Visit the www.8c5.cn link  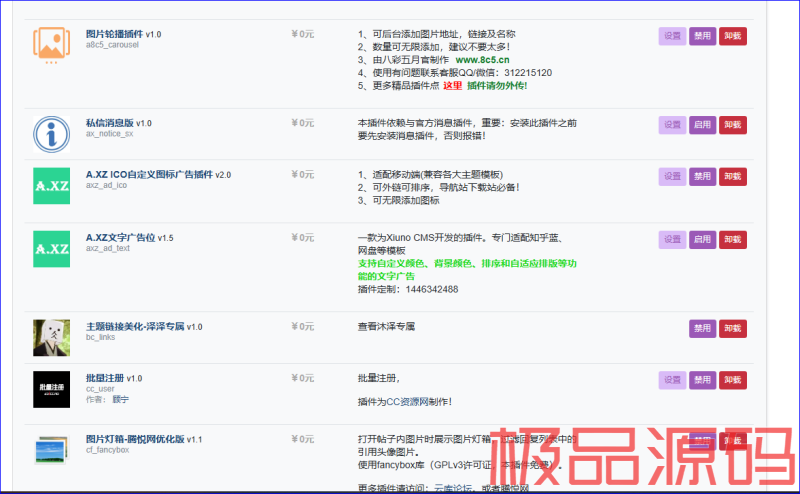coord(482,60)
